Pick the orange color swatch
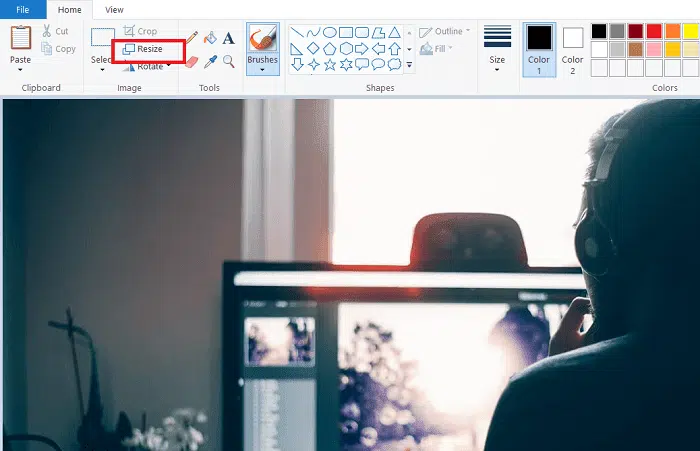Image resolution: width=700 pixels, height=451 pixels. point(672,31)
